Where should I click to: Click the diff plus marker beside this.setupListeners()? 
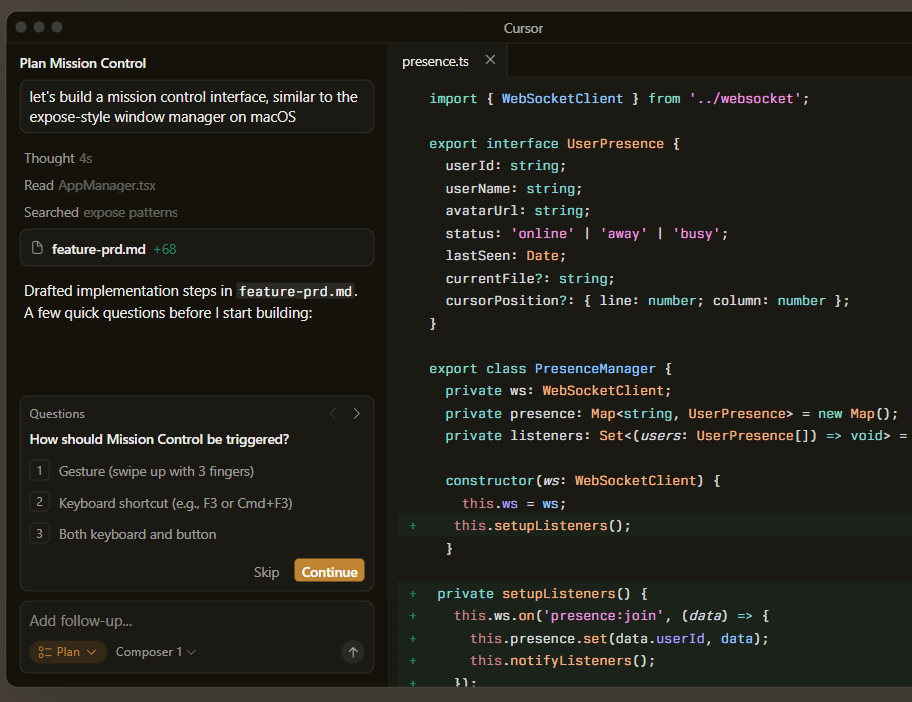[x=412, y=525]
